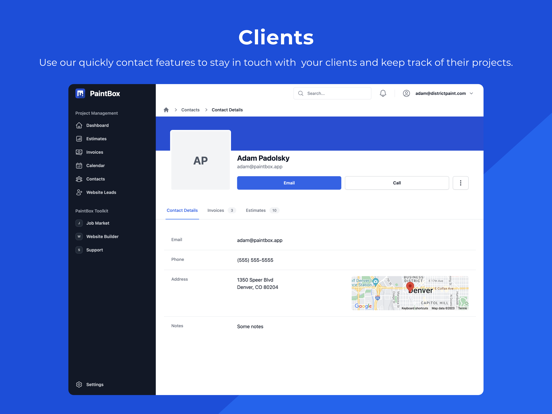
Task: Click the Denver map thumbnail
Action: point(410,293)
